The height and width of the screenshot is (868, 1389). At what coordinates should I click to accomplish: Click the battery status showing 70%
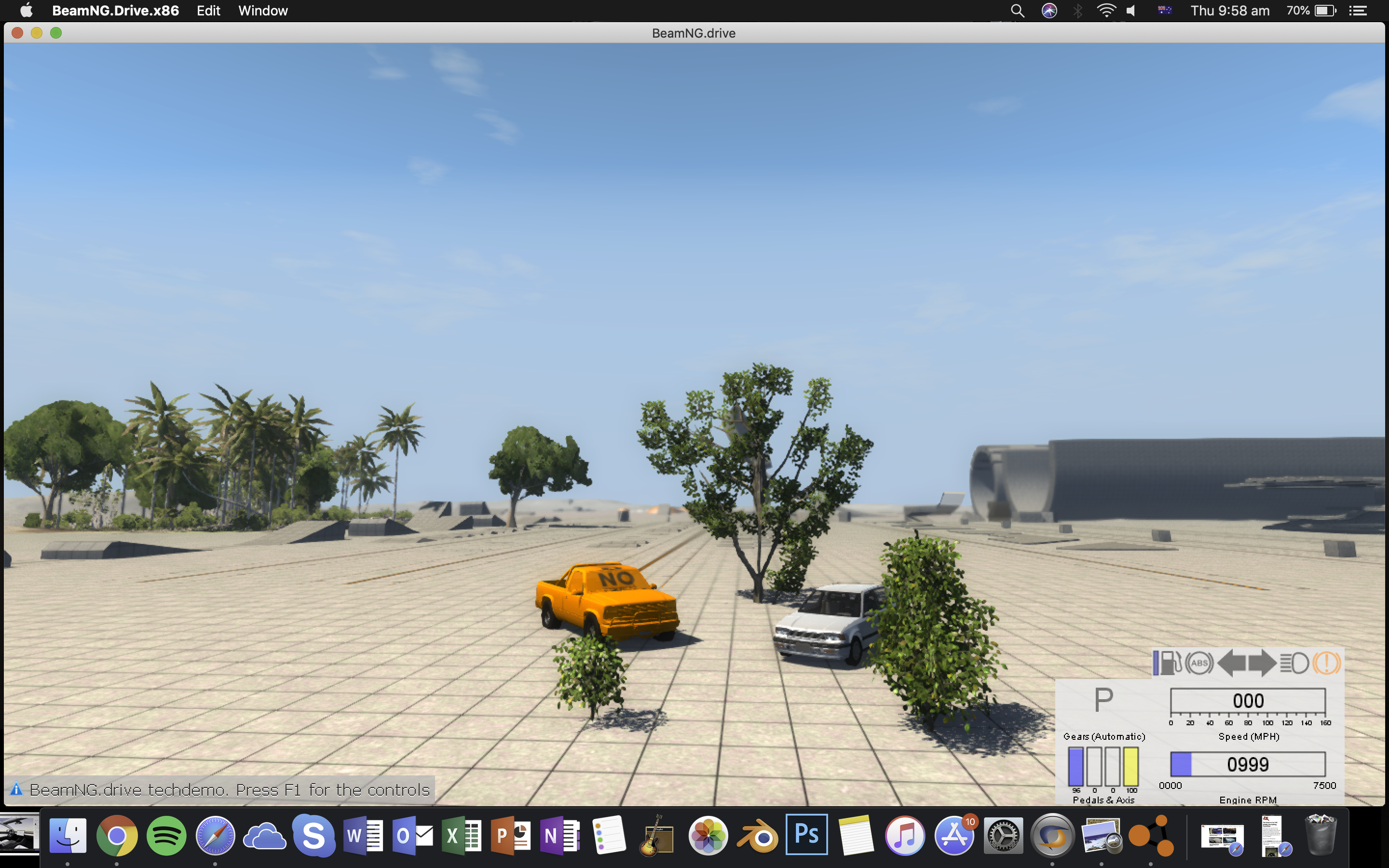point(1312,10)
